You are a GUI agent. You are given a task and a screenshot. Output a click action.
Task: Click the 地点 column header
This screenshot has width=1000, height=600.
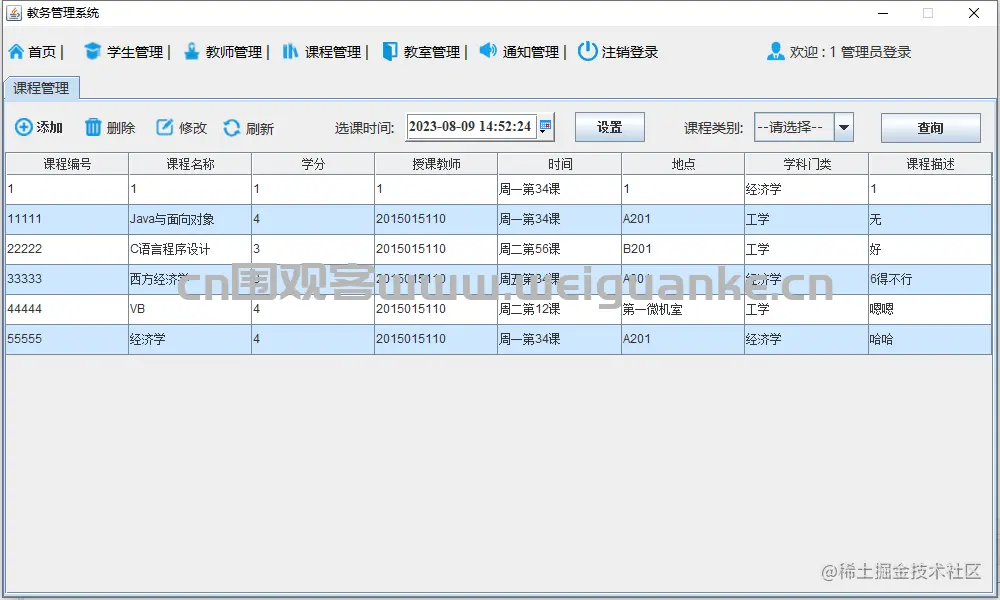click(x=683, y=164)
